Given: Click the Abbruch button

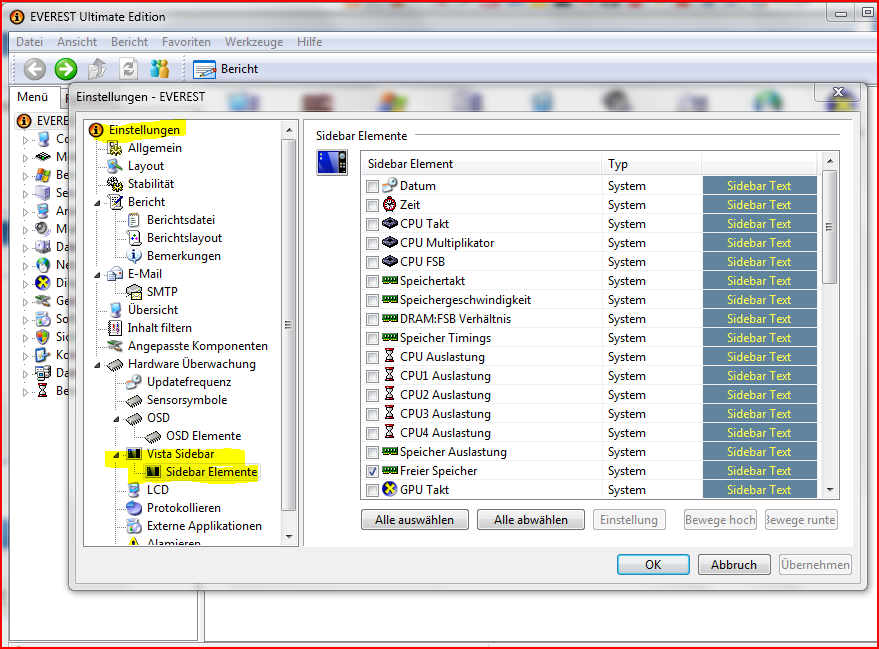Looking at the screenshot, I should [734, 564].
